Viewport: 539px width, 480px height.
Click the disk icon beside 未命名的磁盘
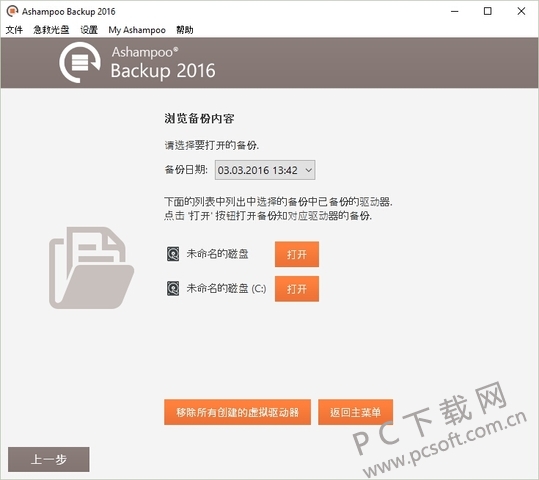(x=173, y=254)
